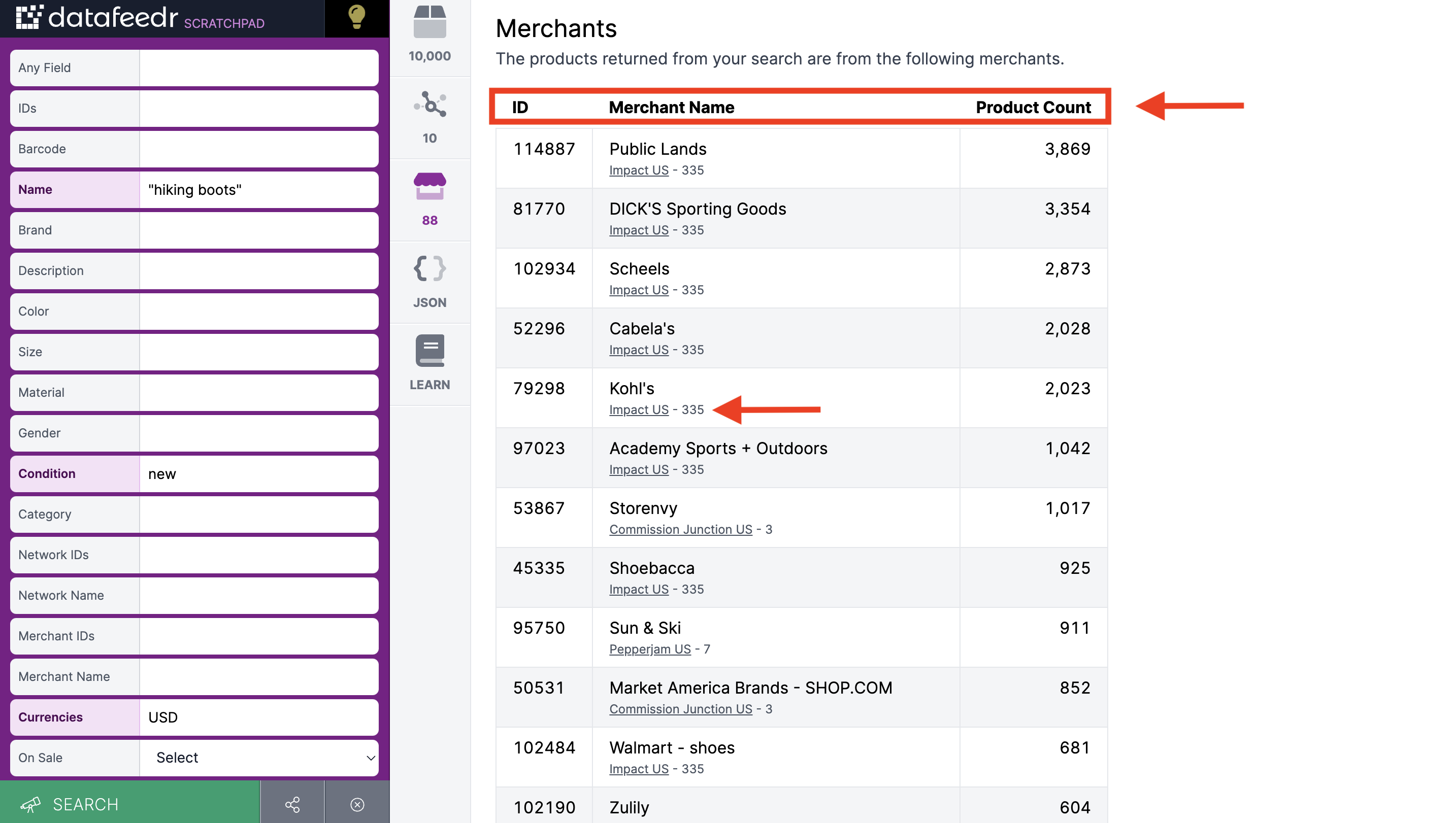
Task: Click the Storenvy merchant name
Action: (x=643, y=509)
